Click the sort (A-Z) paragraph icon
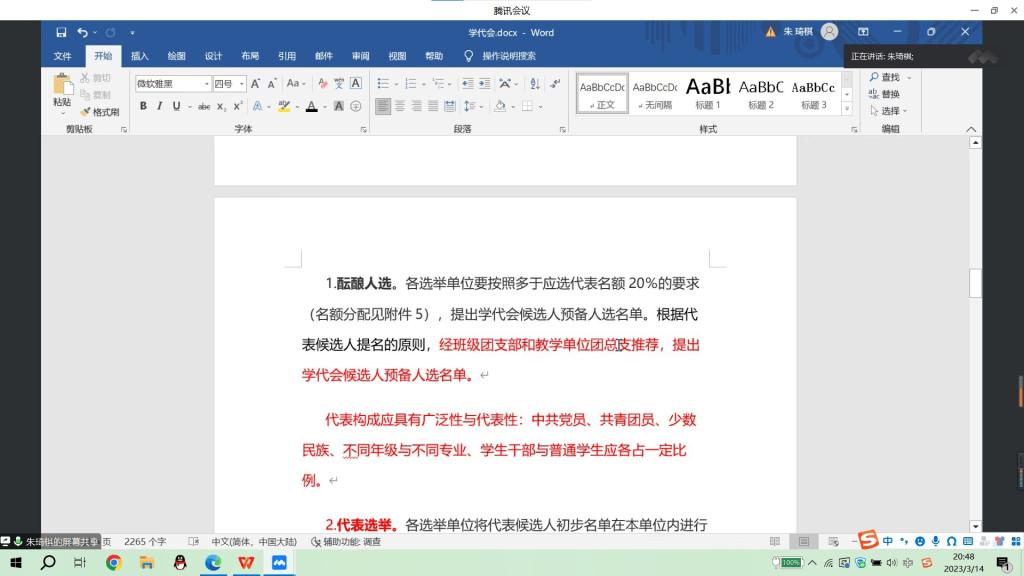The width and height of the screenshot is (1024, 576). click(x=533, y=84)
